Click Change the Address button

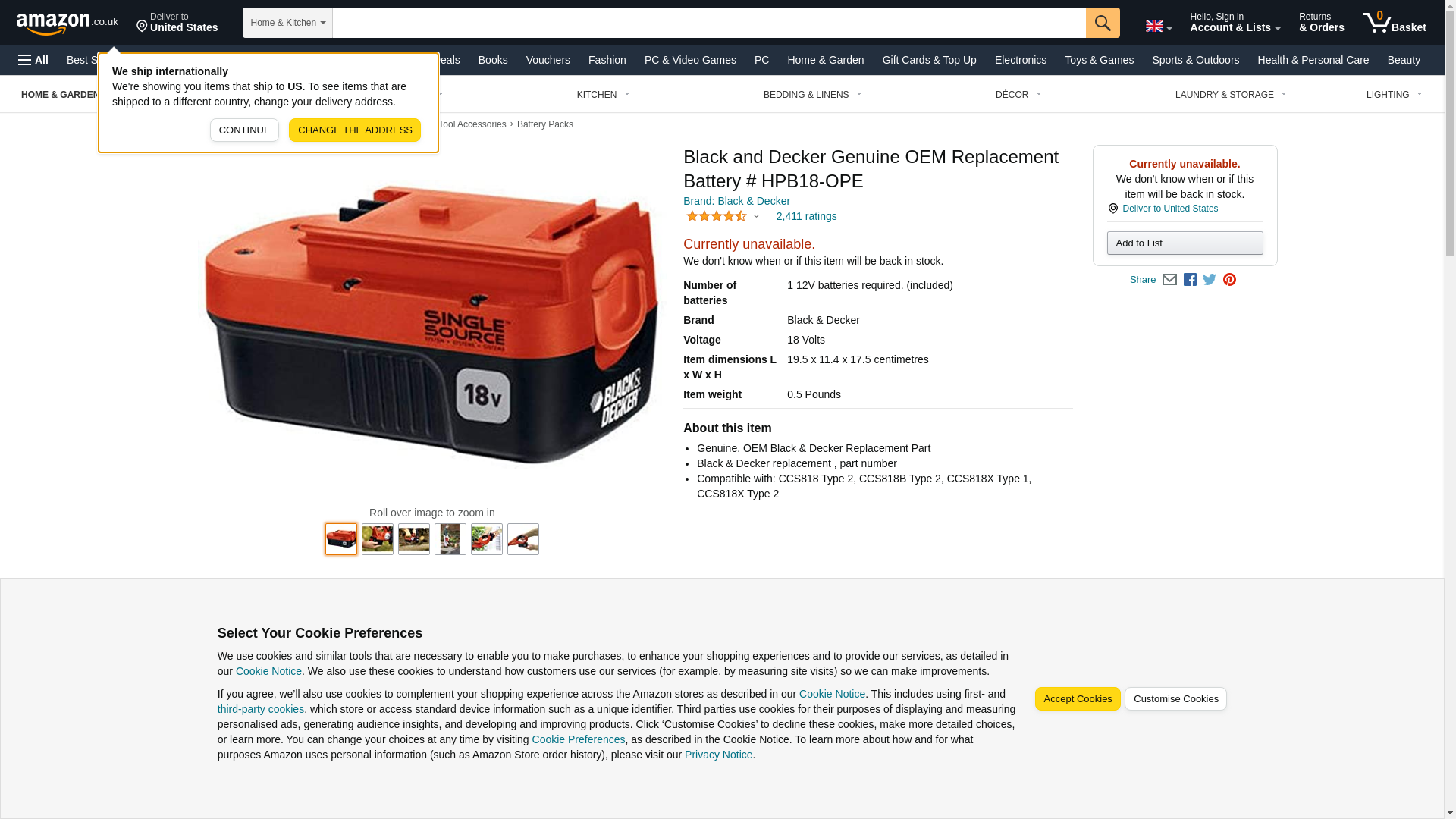tap(354, 130)
